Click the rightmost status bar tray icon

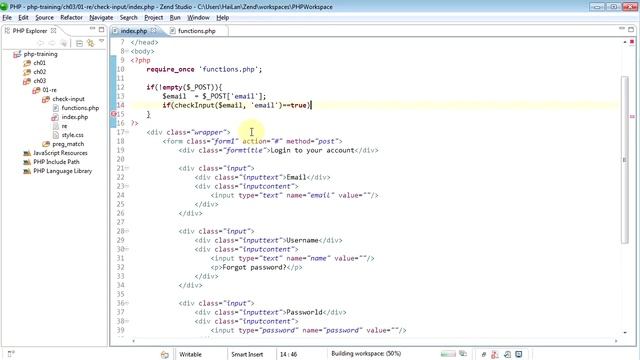point(519,354)
